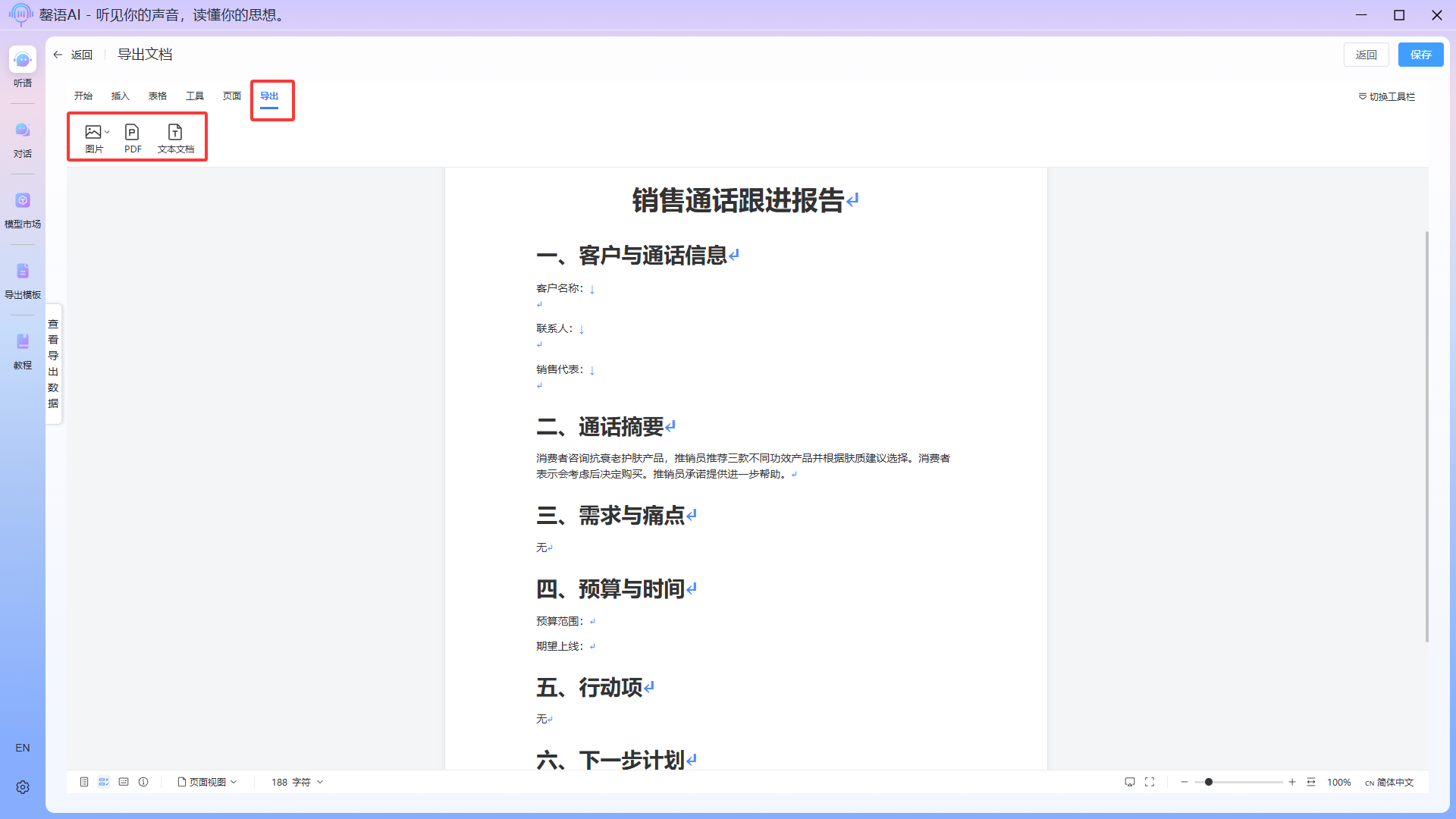Open the 188 字符 count dropdown
This screenshot has width=1456, height=819.
click(x=297, y=782)
